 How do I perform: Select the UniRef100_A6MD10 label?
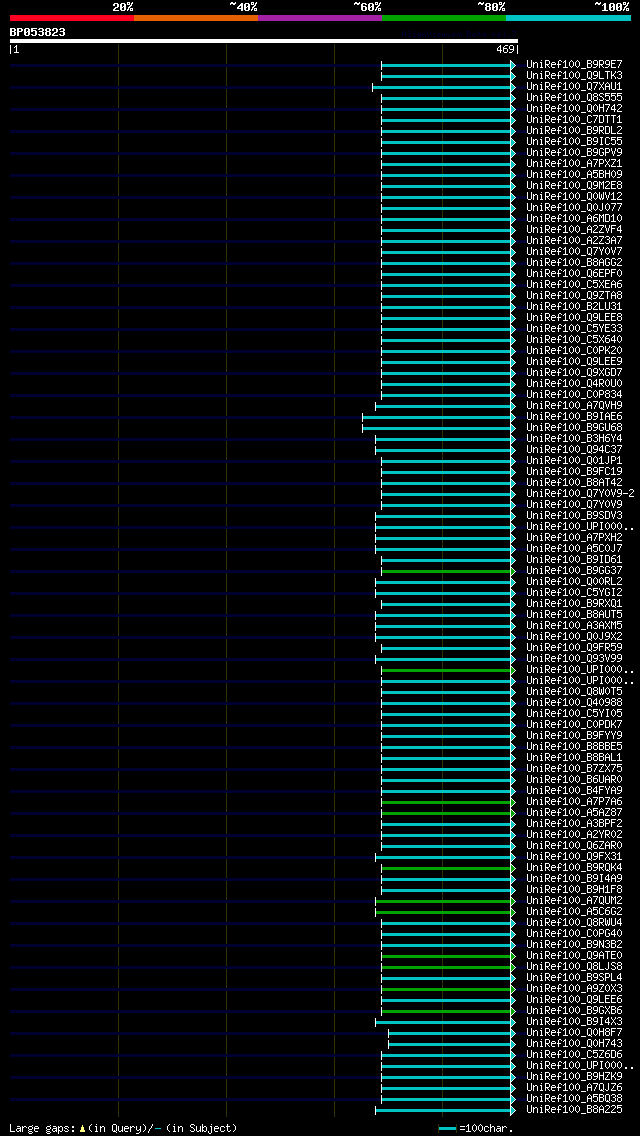coord(574,218)
